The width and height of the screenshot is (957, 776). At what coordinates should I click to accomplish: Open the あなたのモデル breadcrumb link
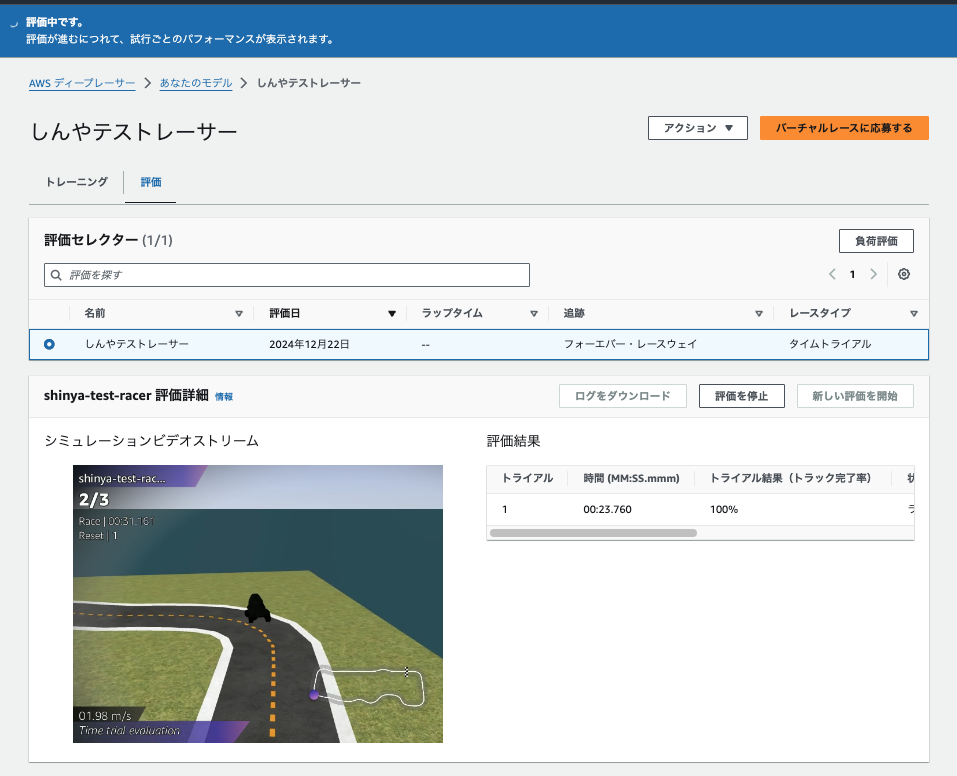tap(197, 83)
